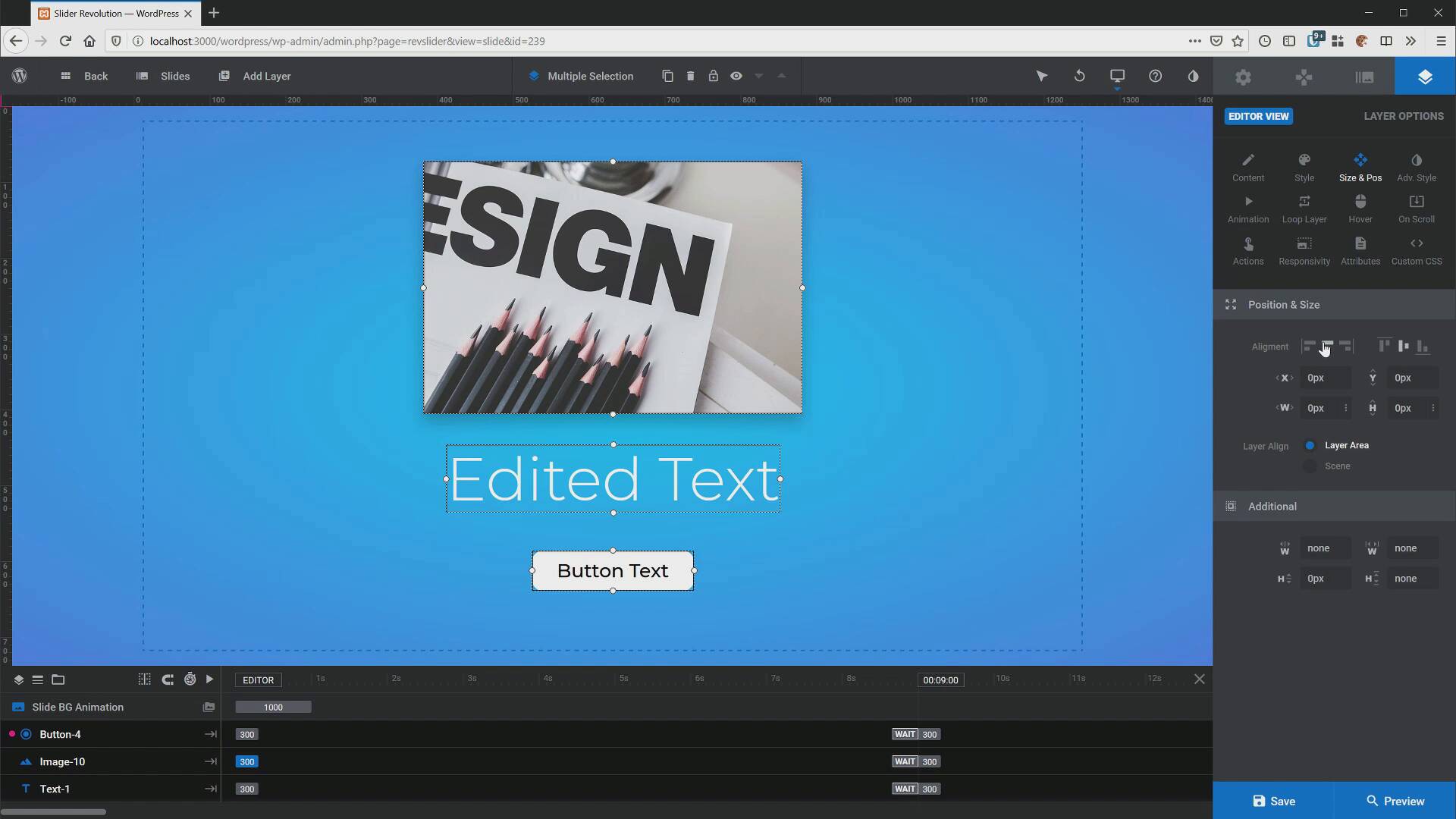Screen dimensions: 1456x819
Task: Click the Preview button
Action: [x=1396, y=801]
